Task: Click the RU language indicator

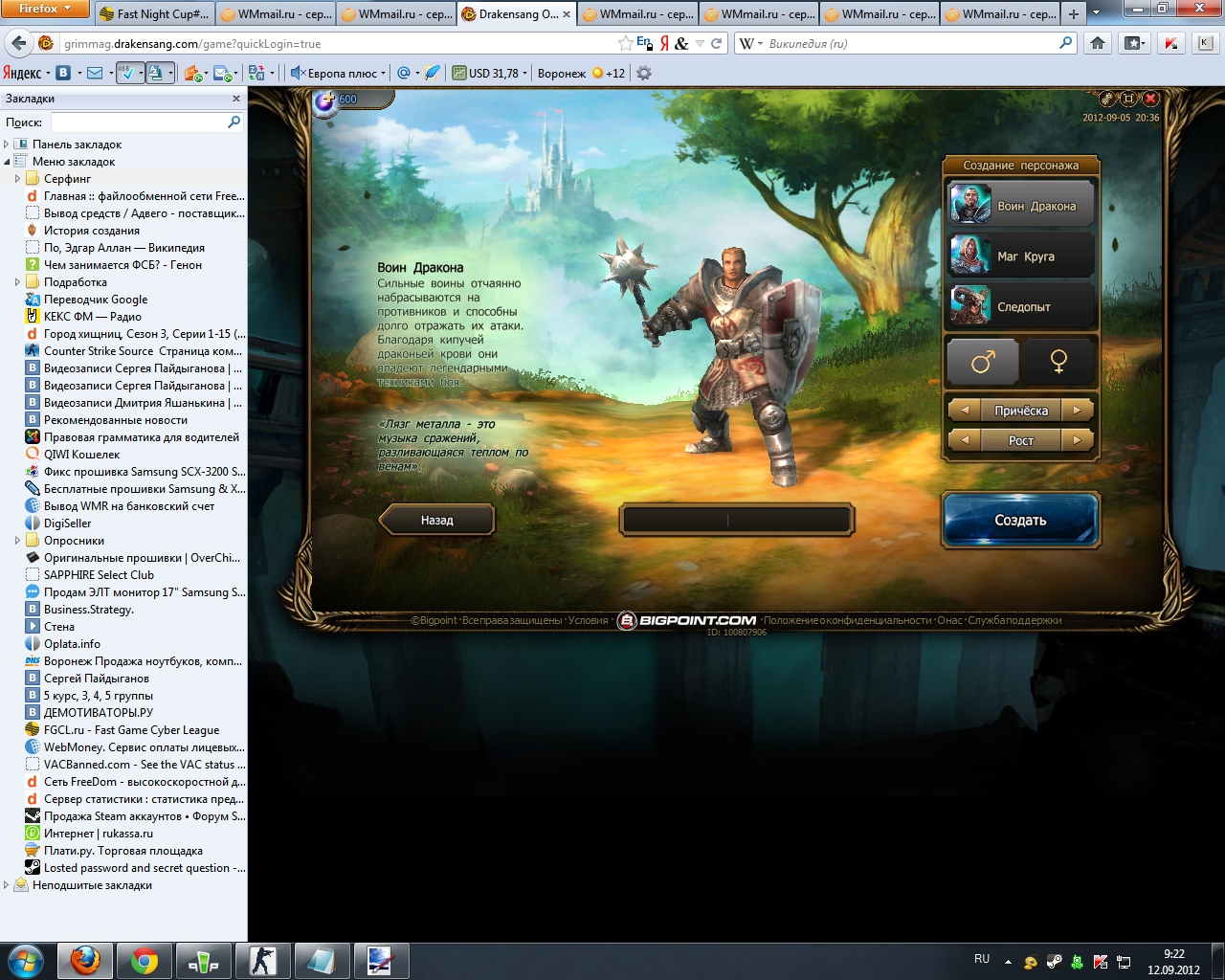Action: pyautogui.click(x=982, y=959)
